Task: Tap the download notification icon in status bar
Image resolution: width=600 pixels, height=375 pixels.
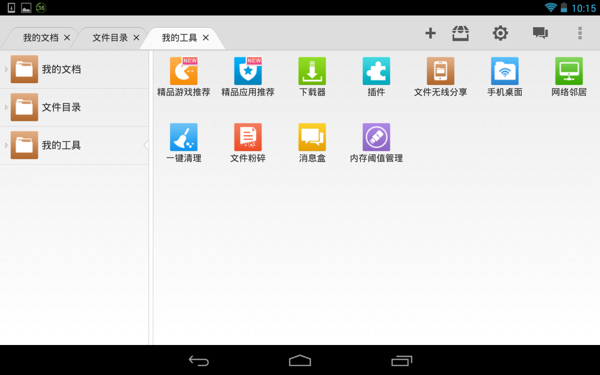Action: 11,7
